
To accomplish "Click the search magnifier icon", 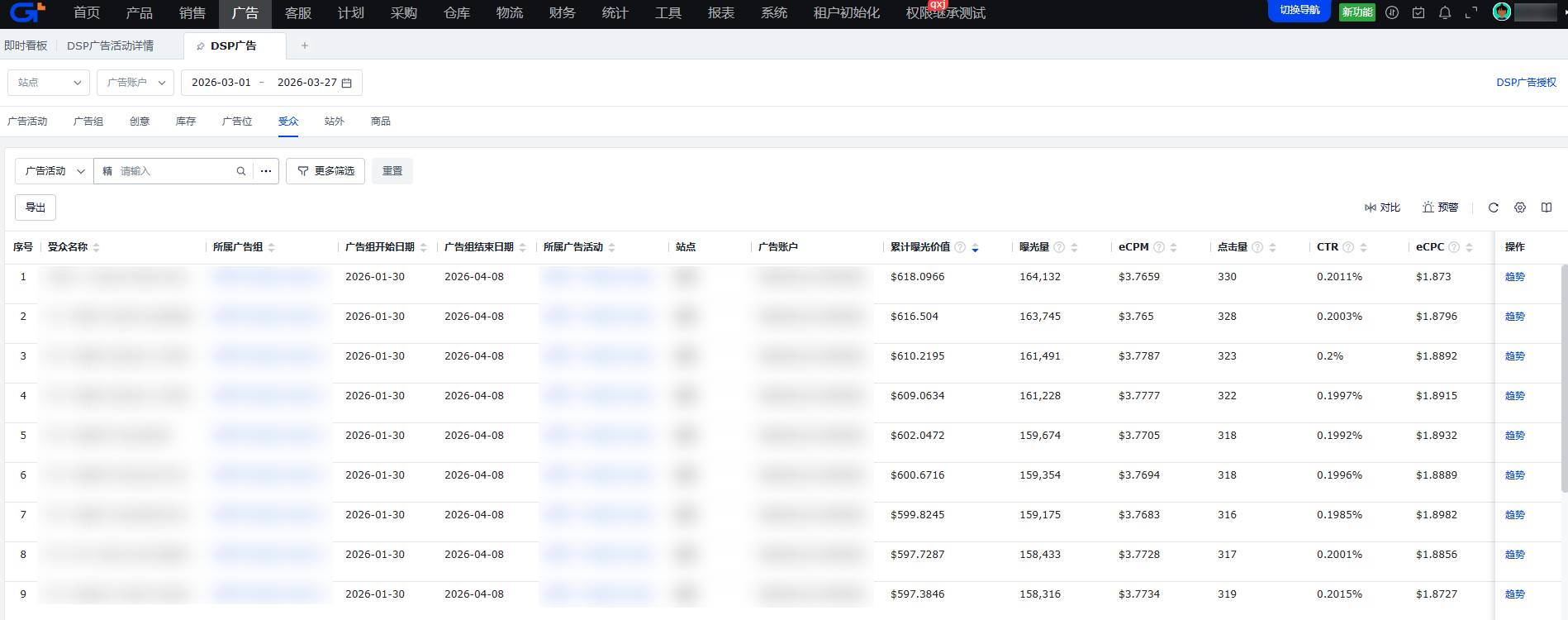I will click(x=241, y=171).
